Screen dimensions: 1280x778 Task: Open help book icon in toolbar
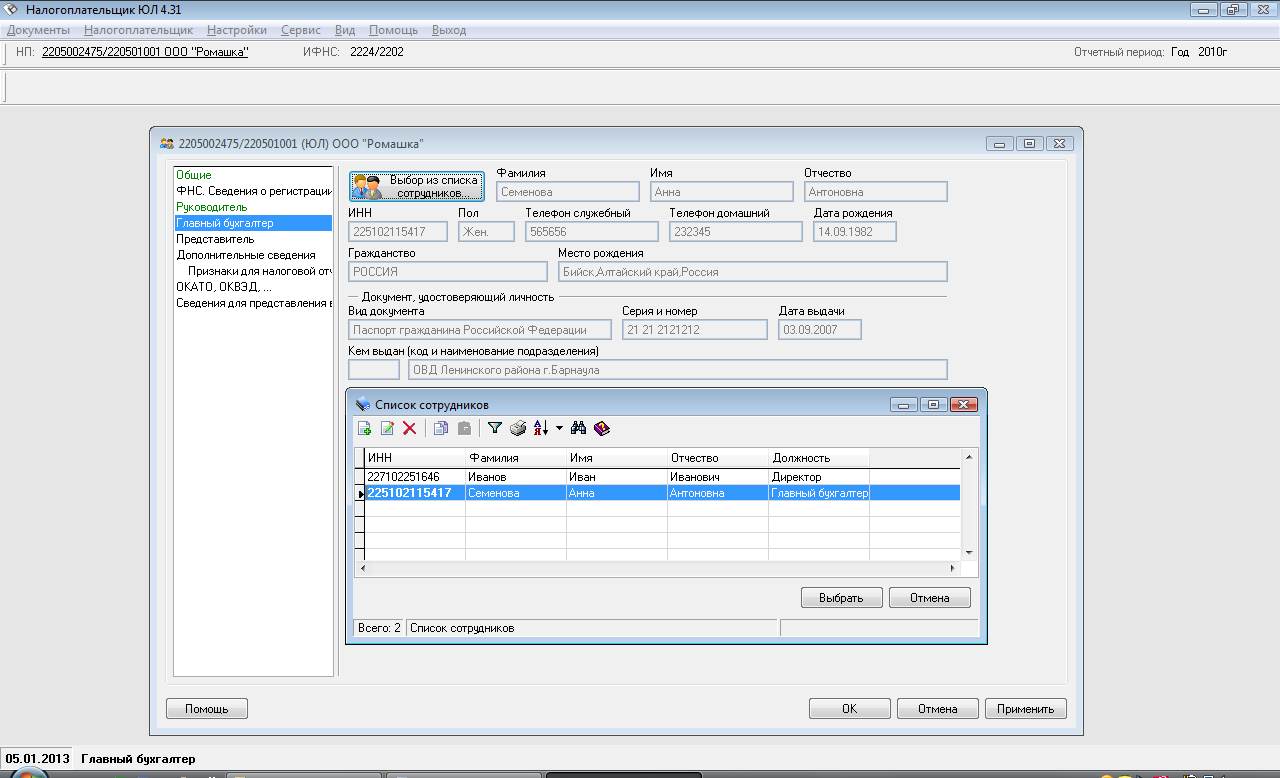[x=601, y=428]
